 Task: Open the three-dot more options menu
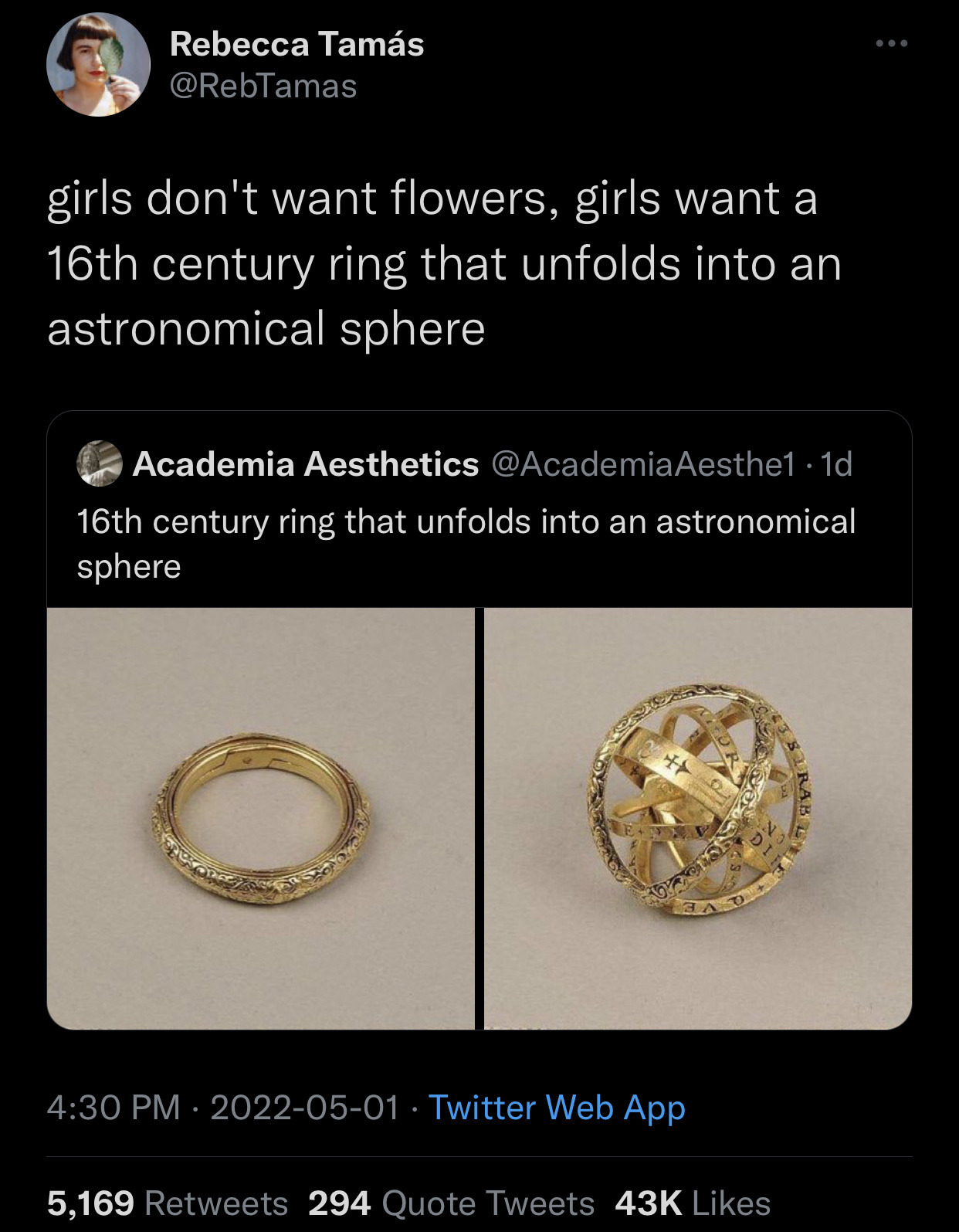tap(892, 44)
